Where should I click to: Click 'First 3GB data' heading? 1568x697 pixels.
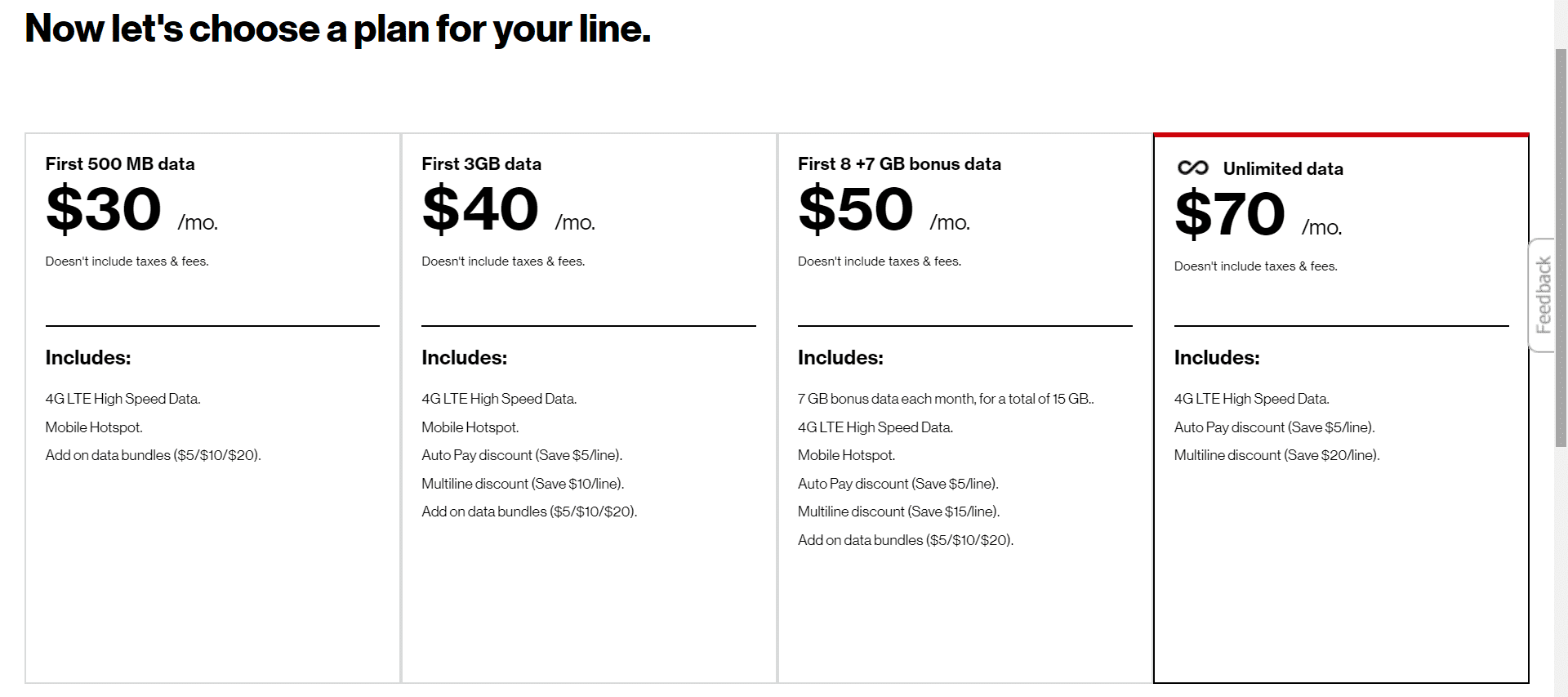481,163
